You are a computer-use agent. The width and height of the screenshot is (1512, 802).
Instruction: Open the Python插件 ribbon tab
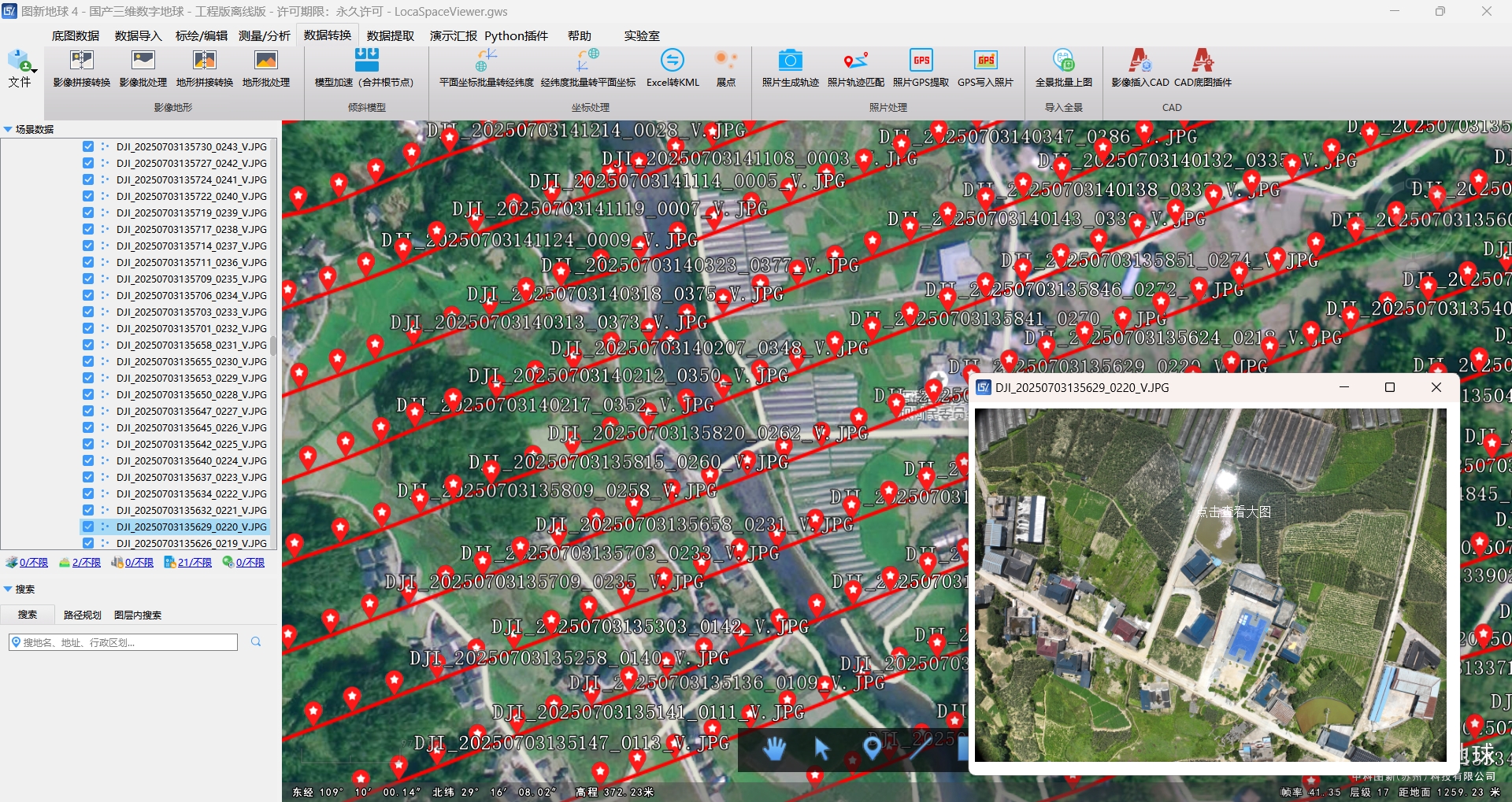pyautogui.click(x=516, y=35)
